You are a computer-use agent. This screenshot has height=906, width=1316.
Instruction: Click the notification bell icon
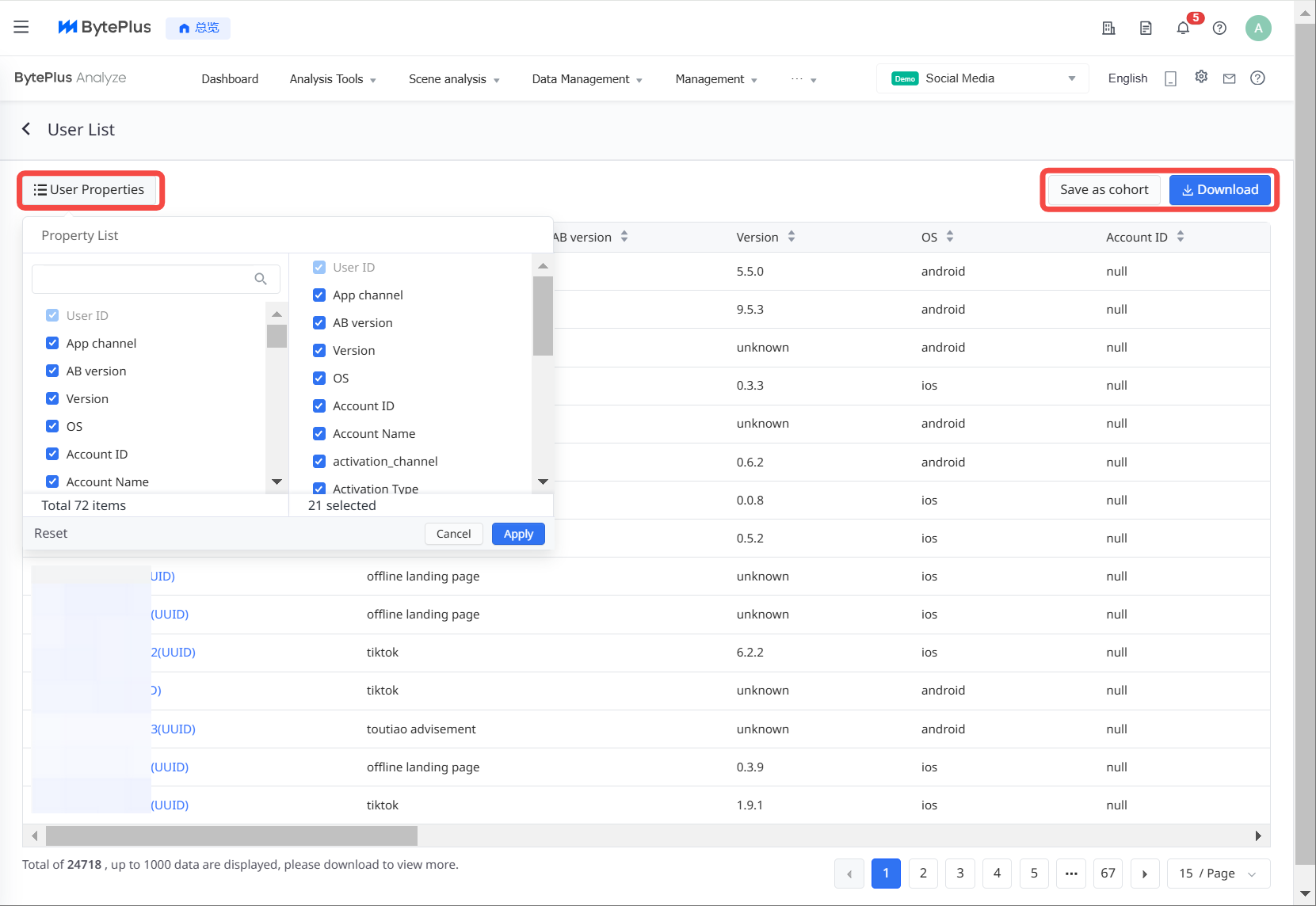1182,29
